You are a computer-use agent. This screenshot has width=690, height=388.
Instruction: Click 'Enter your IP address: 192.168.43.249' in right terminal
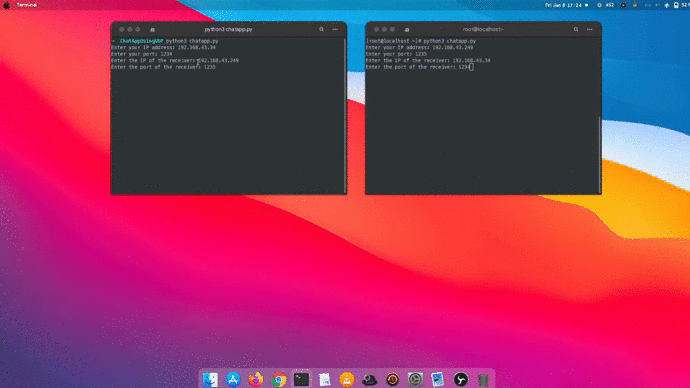tap(419, 48)
